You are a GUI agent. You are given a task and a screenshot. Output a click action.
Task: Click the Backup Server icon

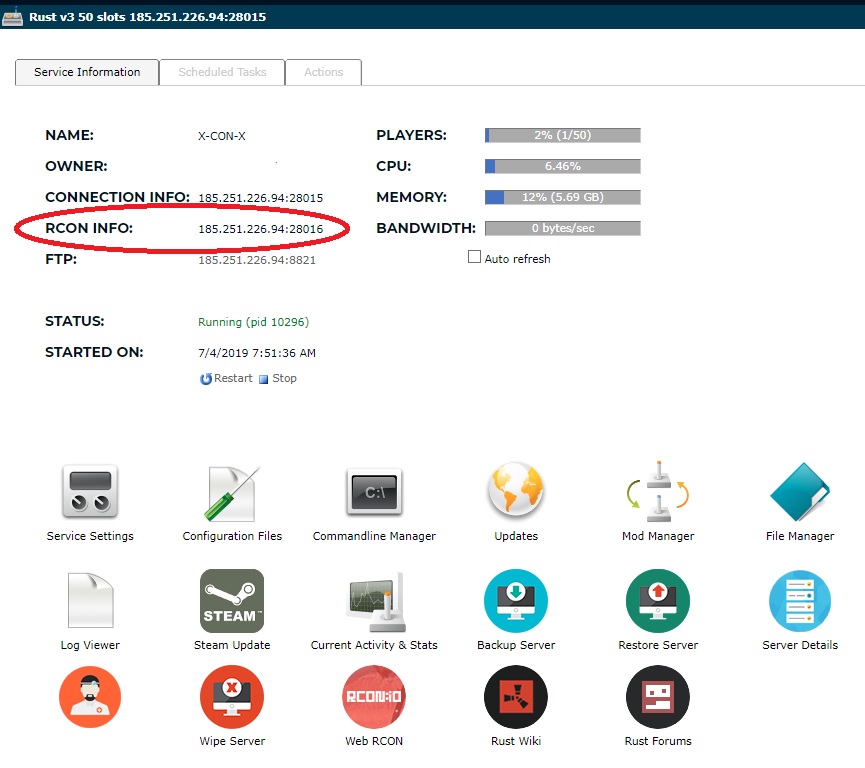(516, 601)
